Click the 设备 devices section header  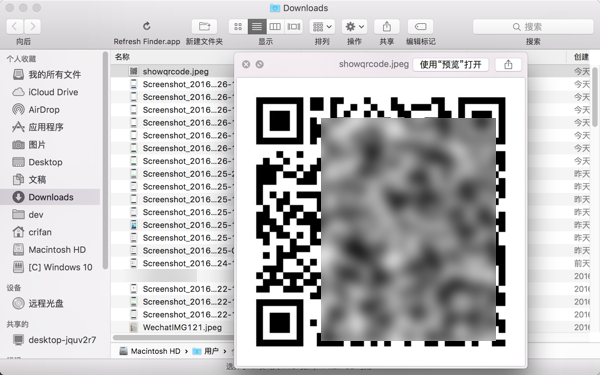click(x=14, y=288)
